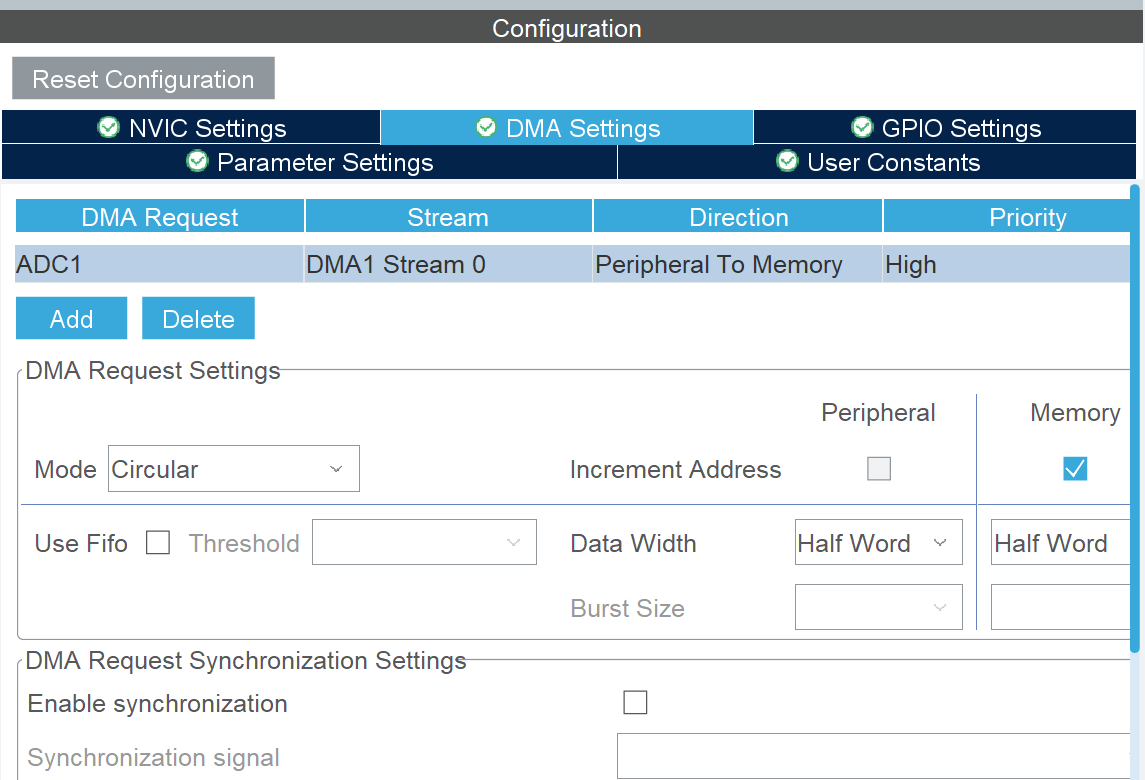Enable the Use Fifo checkbox

point(158,543)
